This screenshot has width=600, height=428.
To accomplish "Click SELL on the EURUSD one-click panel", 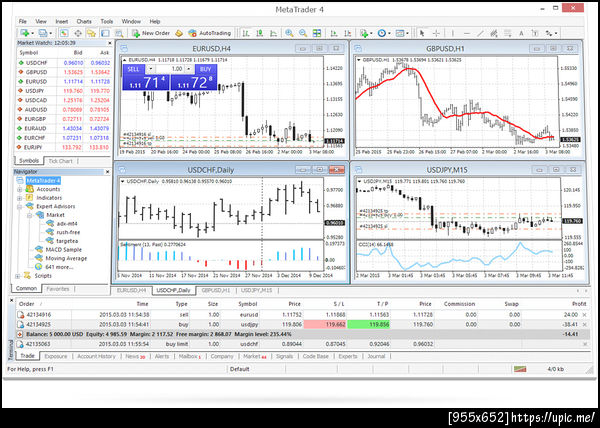I will [134, 69].
